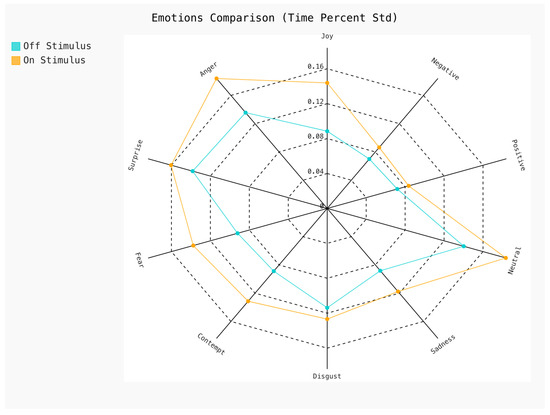Click the On Stimulus orange legend swatch
This screenshot has width=550, height=415.
click(16, 60)
